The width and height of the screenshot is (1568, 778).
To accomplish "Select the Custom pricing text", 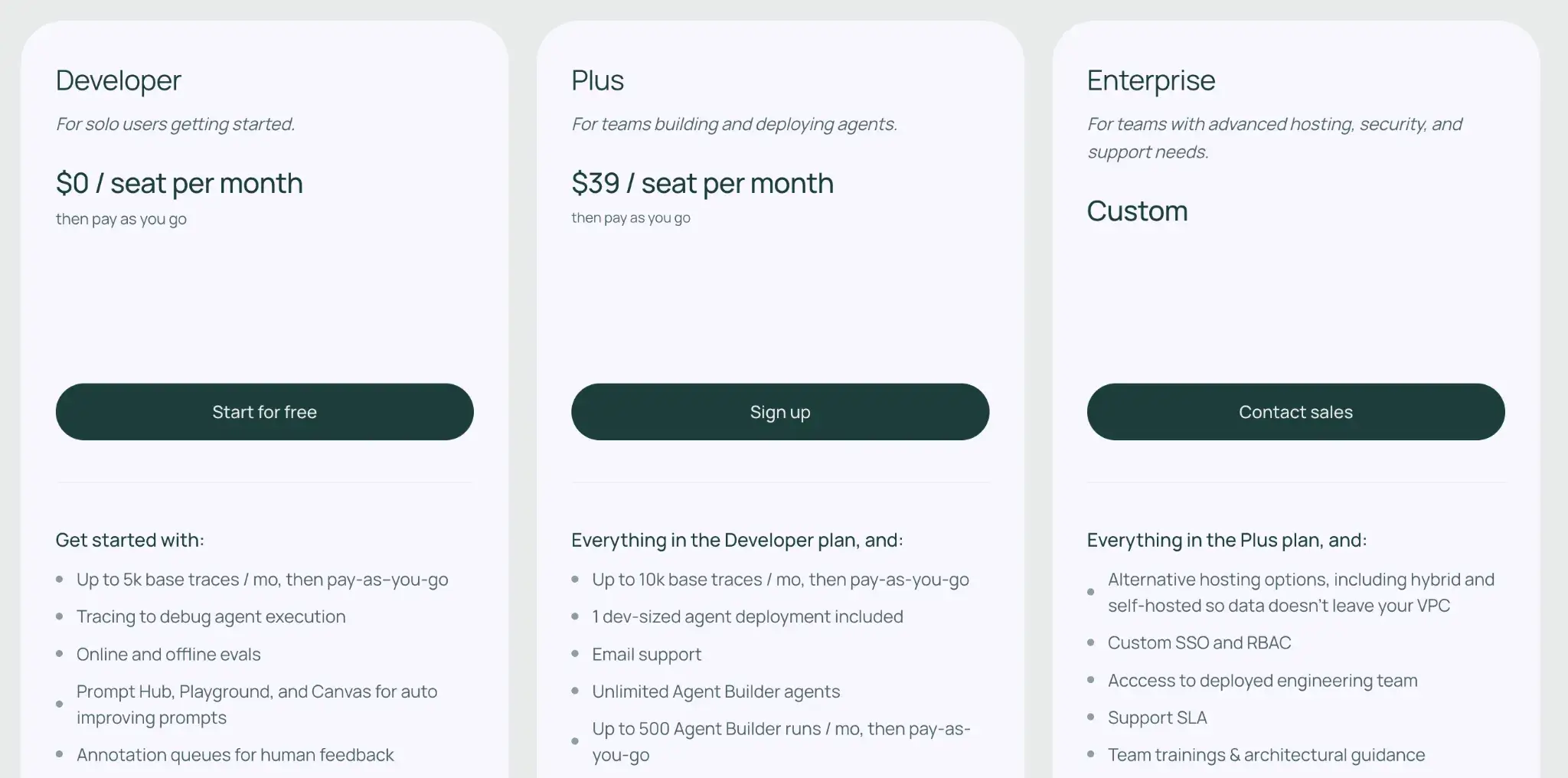I will [x=1137, y=211].
